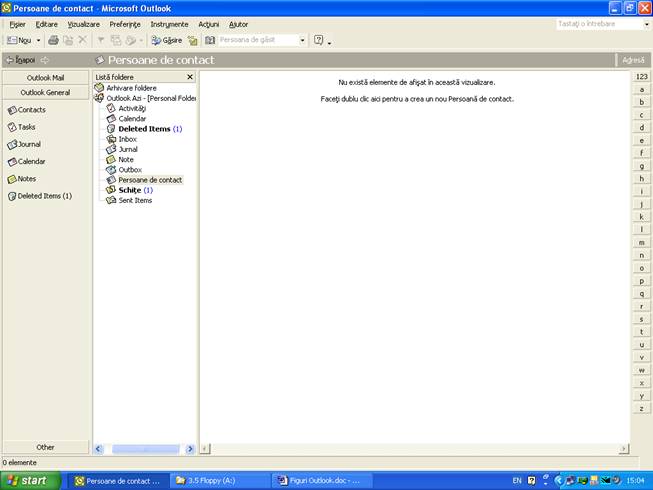Click the Print icon in toolbar
The height and width of the screenshot is (490, 653).
53,40
